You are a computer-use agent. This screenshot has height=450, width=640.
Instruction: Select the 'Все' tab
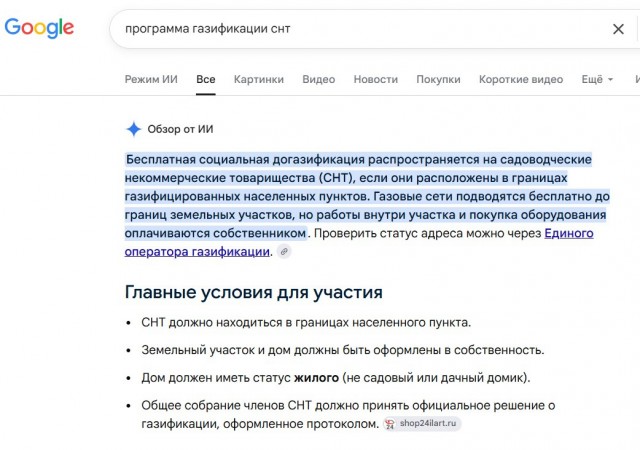click(206, 79)
